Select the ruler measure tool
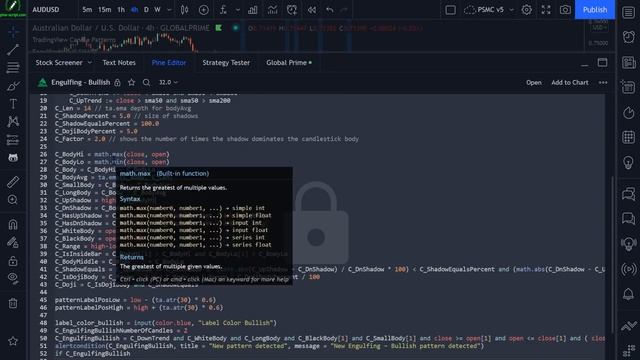This screenshot has height=360, width=640. [13, 182]
